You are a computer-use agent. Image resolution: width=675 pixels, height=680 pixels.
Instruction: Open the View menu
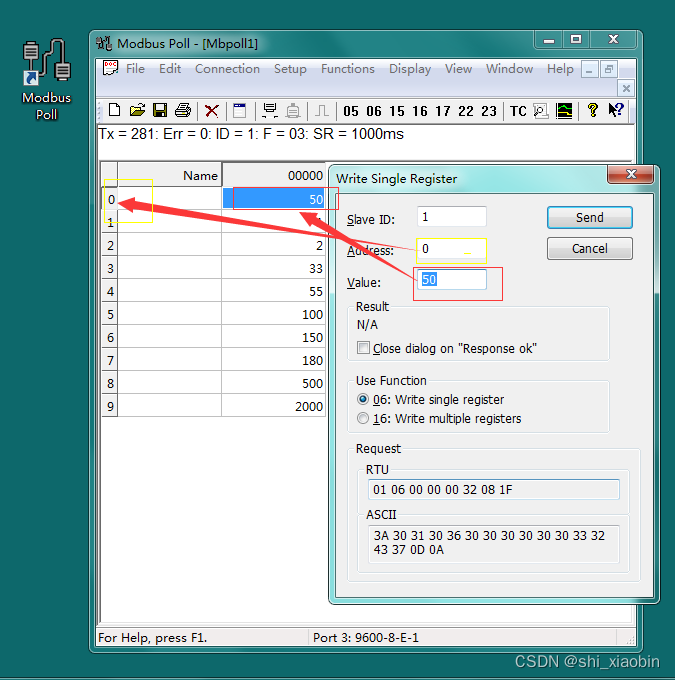pos(458,69)
